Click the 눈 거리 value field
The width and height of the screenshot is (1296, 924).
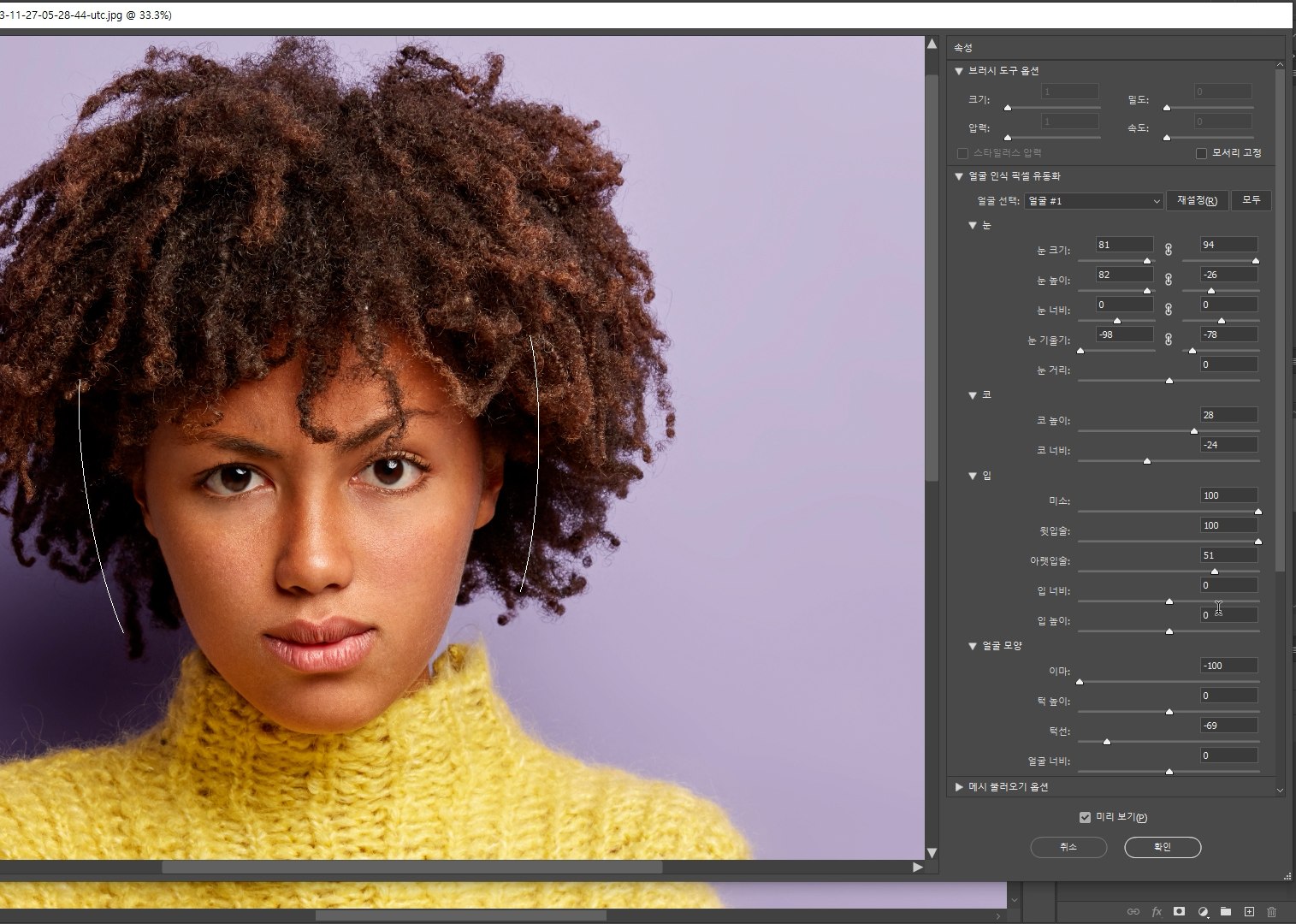pyautogui.click(x=1228, y=364)
